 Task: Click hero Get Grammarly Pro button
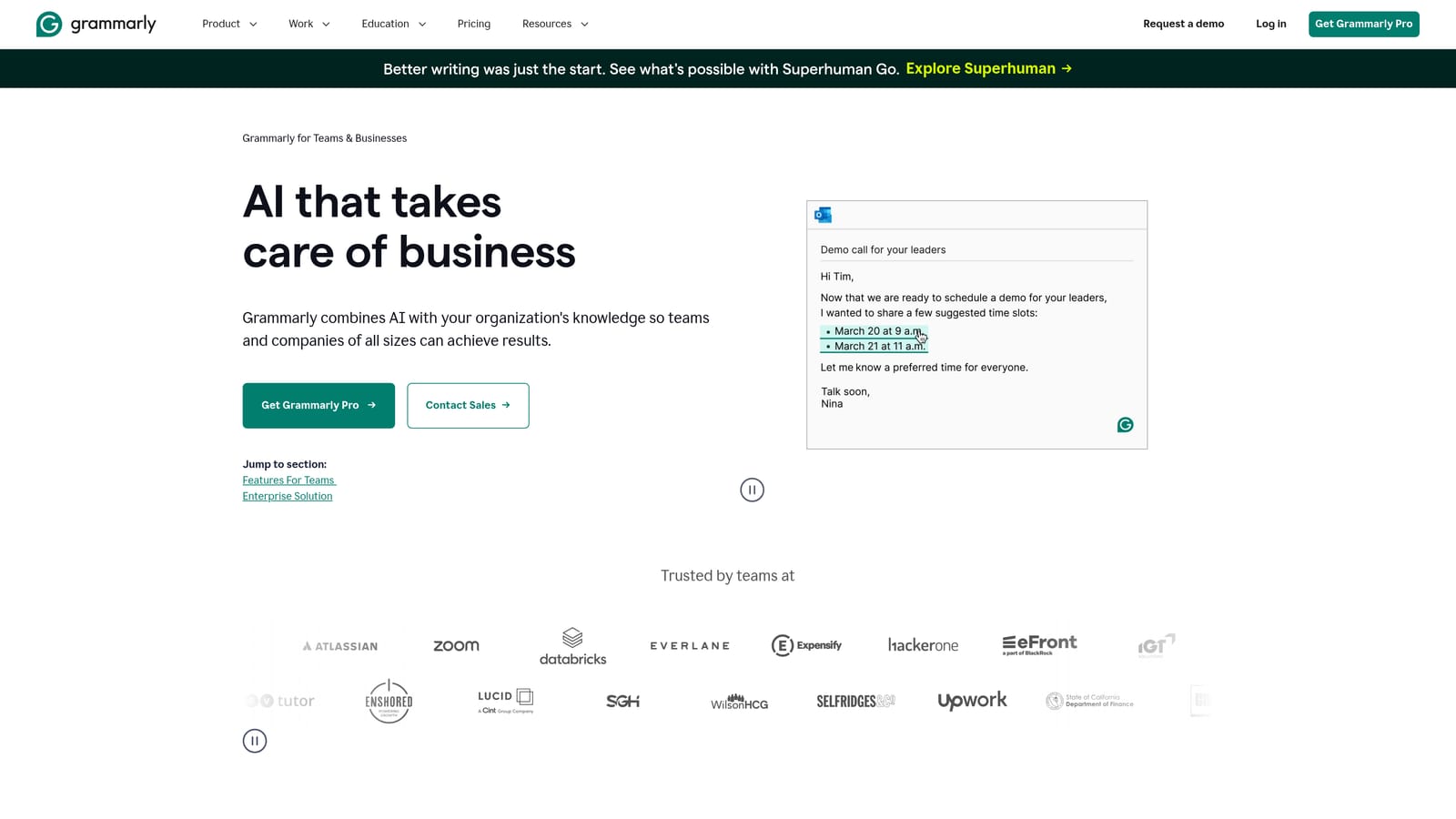318,405
